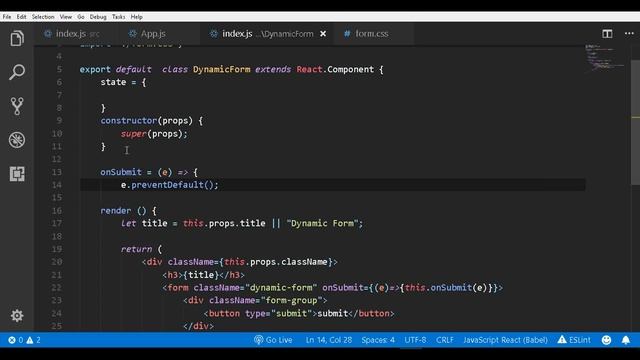Change file encoding UTF-8

tap(415, 340)
